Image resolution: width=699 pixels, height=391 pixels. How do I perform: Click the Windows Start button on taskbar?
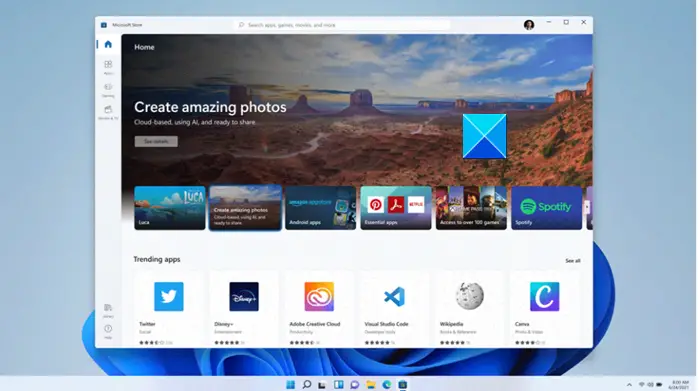coord(290,384)
